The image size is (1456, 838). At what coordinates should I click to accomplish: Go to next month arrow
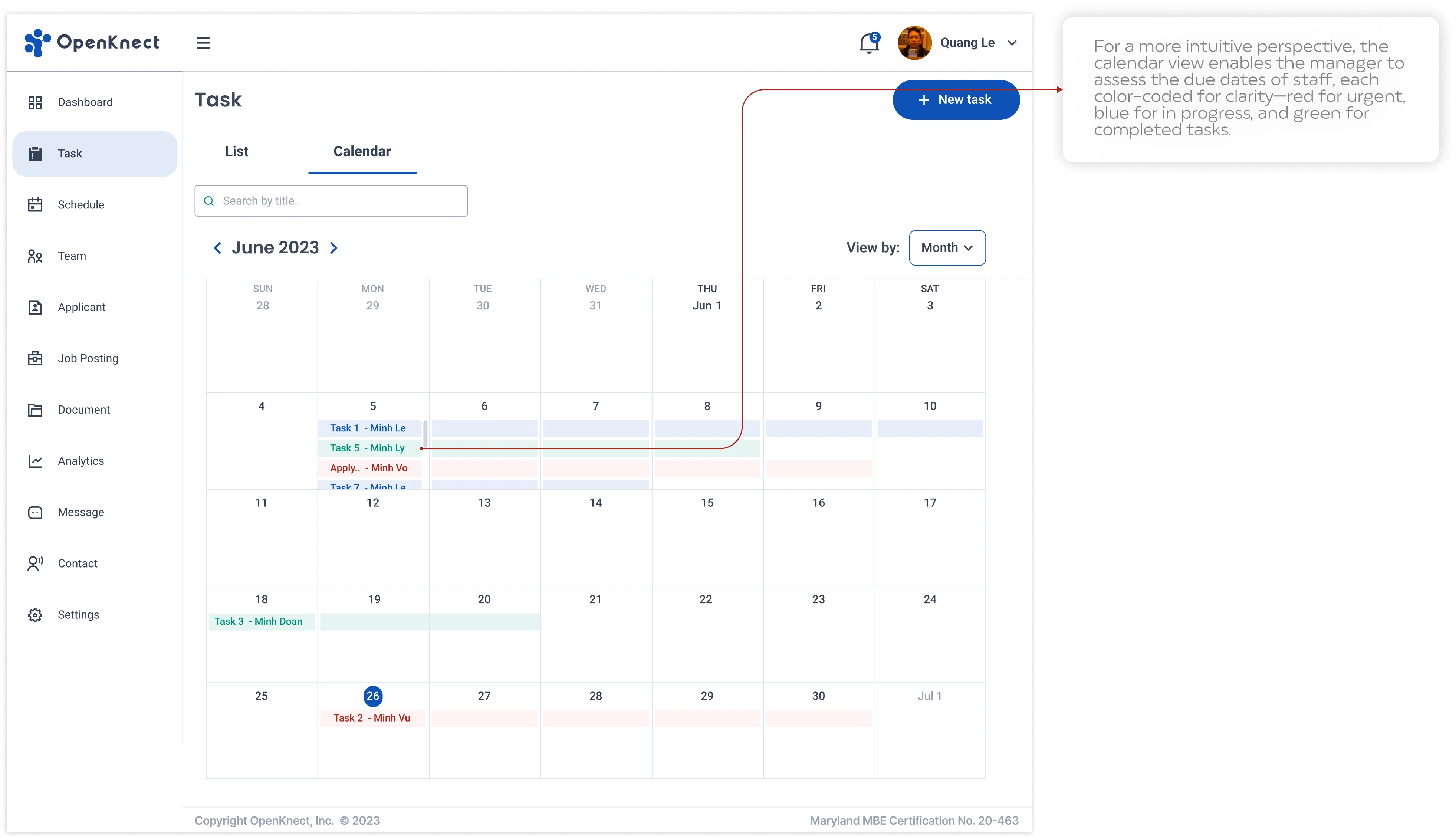pos(334,248)
